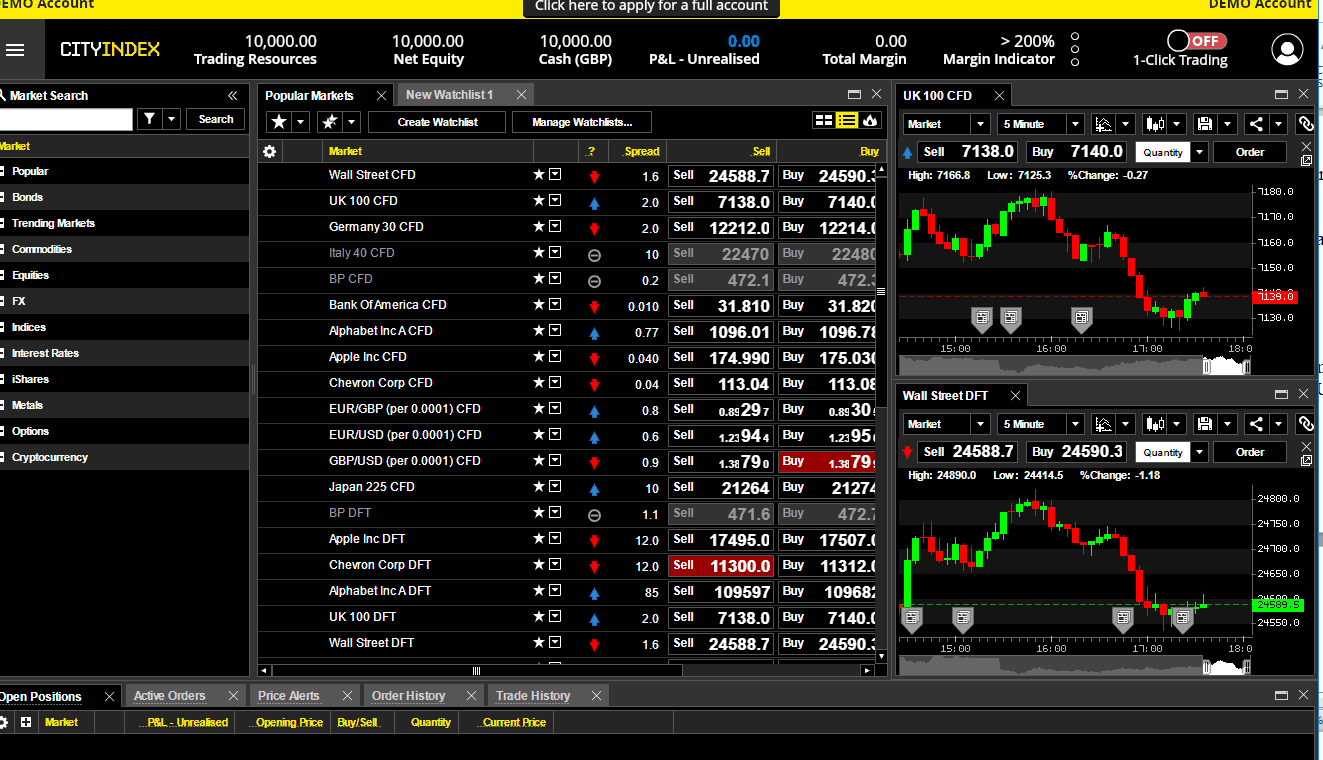
Task: Click the star on Wall Street CFD row
Action: (x=539, y=175)
